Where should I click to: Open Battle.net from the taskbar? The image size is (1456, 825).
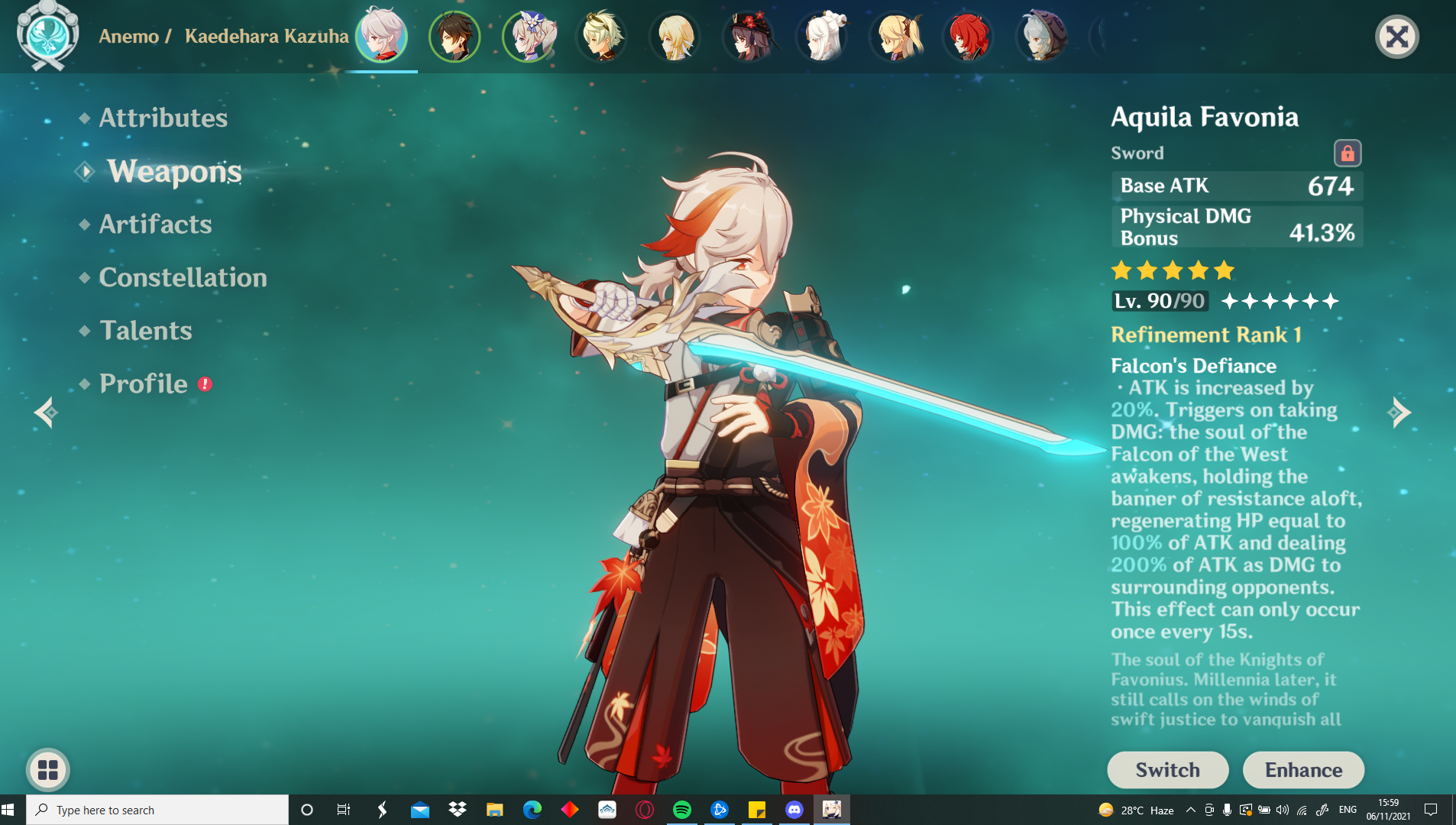719,810
